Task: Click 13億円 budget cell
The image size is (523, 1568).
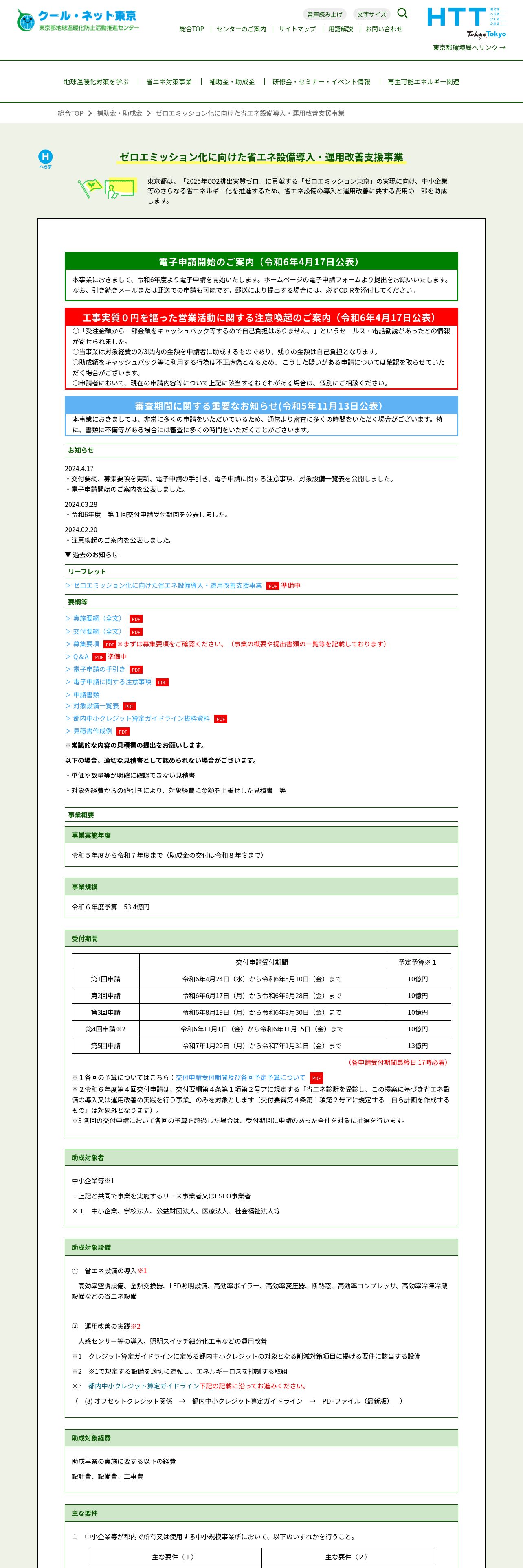Action: click(x=418, y=1046)
